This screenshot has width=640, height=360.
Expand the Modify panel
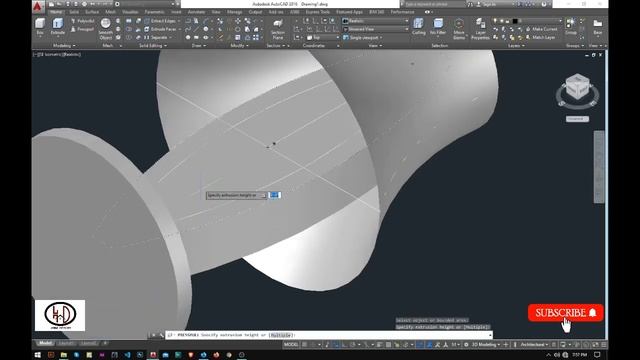pyautogui.click(x=239, y=46)
